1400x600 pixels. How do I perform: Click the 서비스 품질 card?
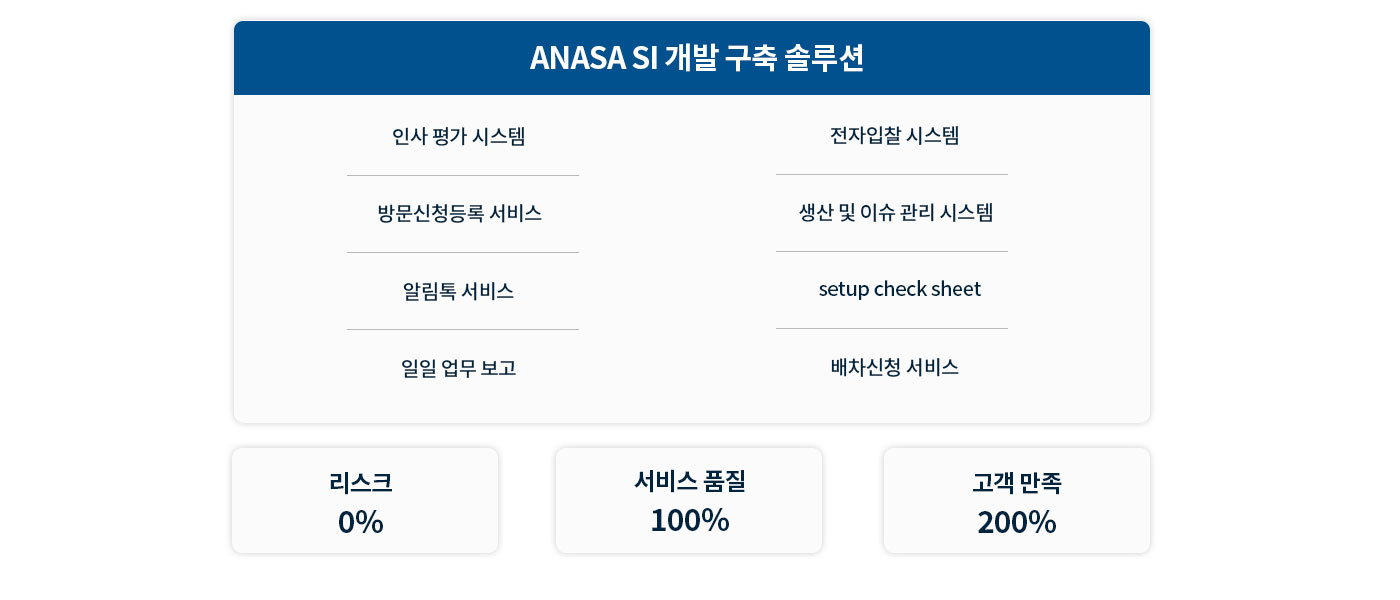coord(689,500)
